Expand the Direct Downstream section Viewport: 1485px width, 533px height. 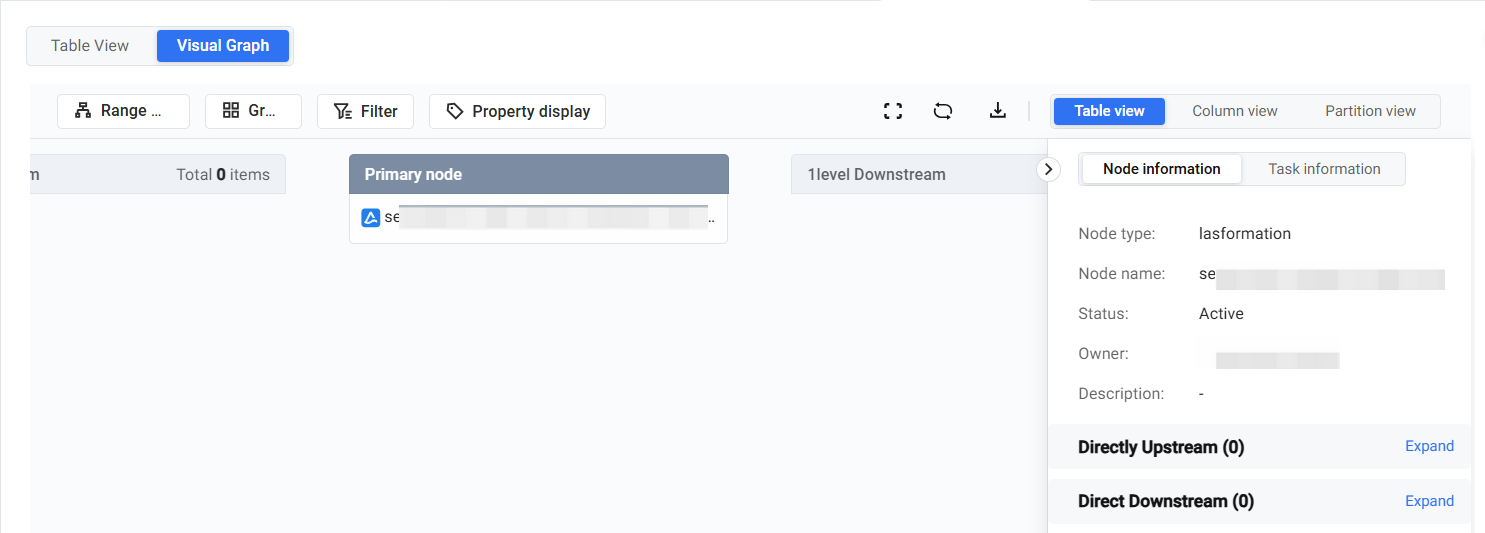coord(1429,501)
